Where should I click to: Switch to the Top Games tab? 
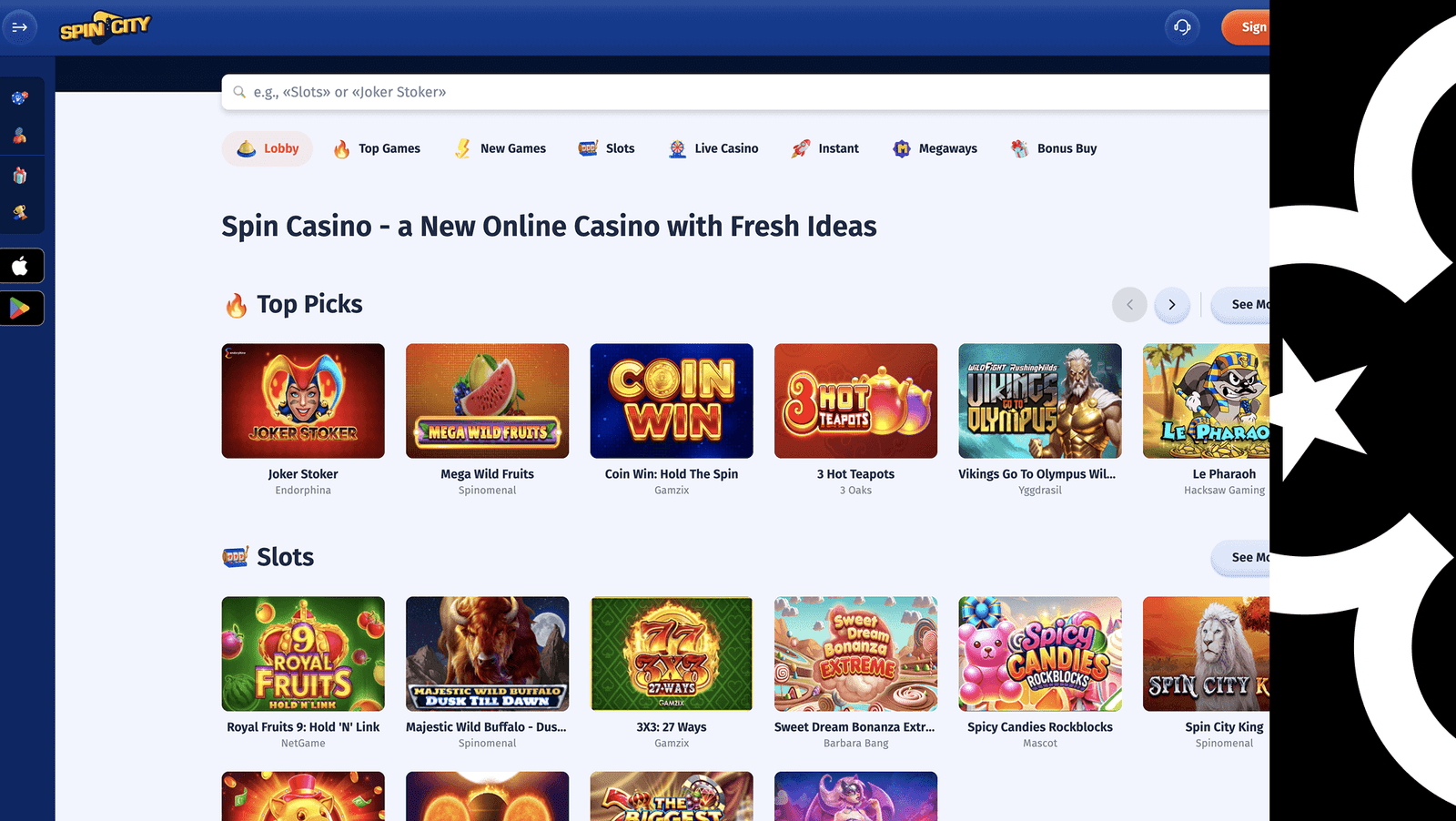coord(377,148)
